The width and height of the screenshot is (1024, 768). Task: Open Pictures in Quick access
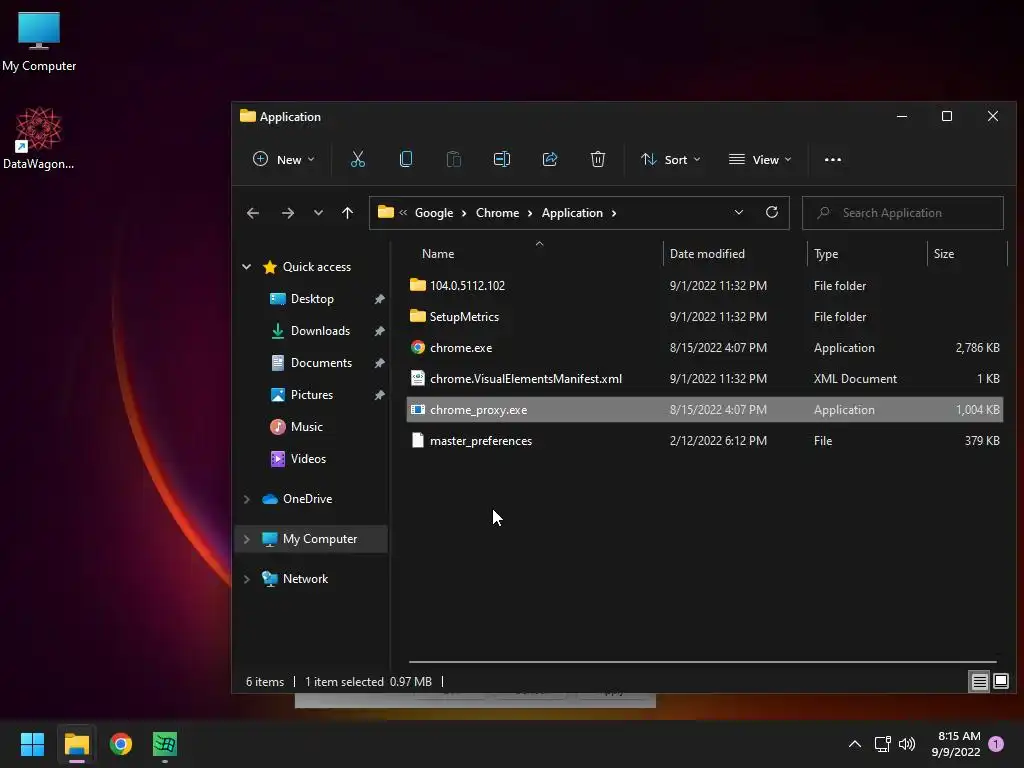click(312, 395)
